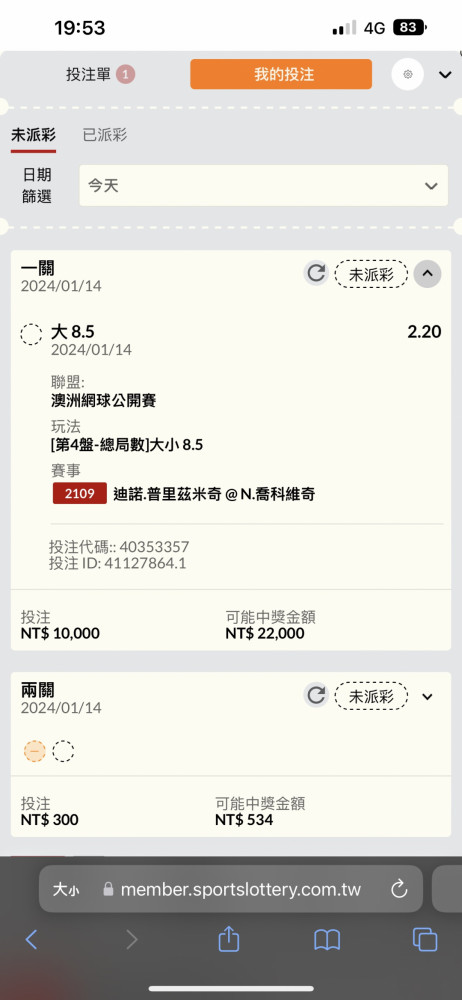The height and width of the screenshot is (1000, 462).
Task: Open the Safari bookmarks book icon
Action: (x=327, y=939)
